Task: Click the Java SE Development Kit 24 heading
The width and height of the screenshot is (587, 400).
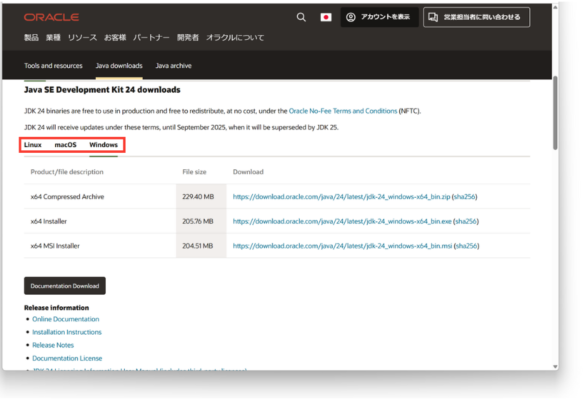Action: 102,90
